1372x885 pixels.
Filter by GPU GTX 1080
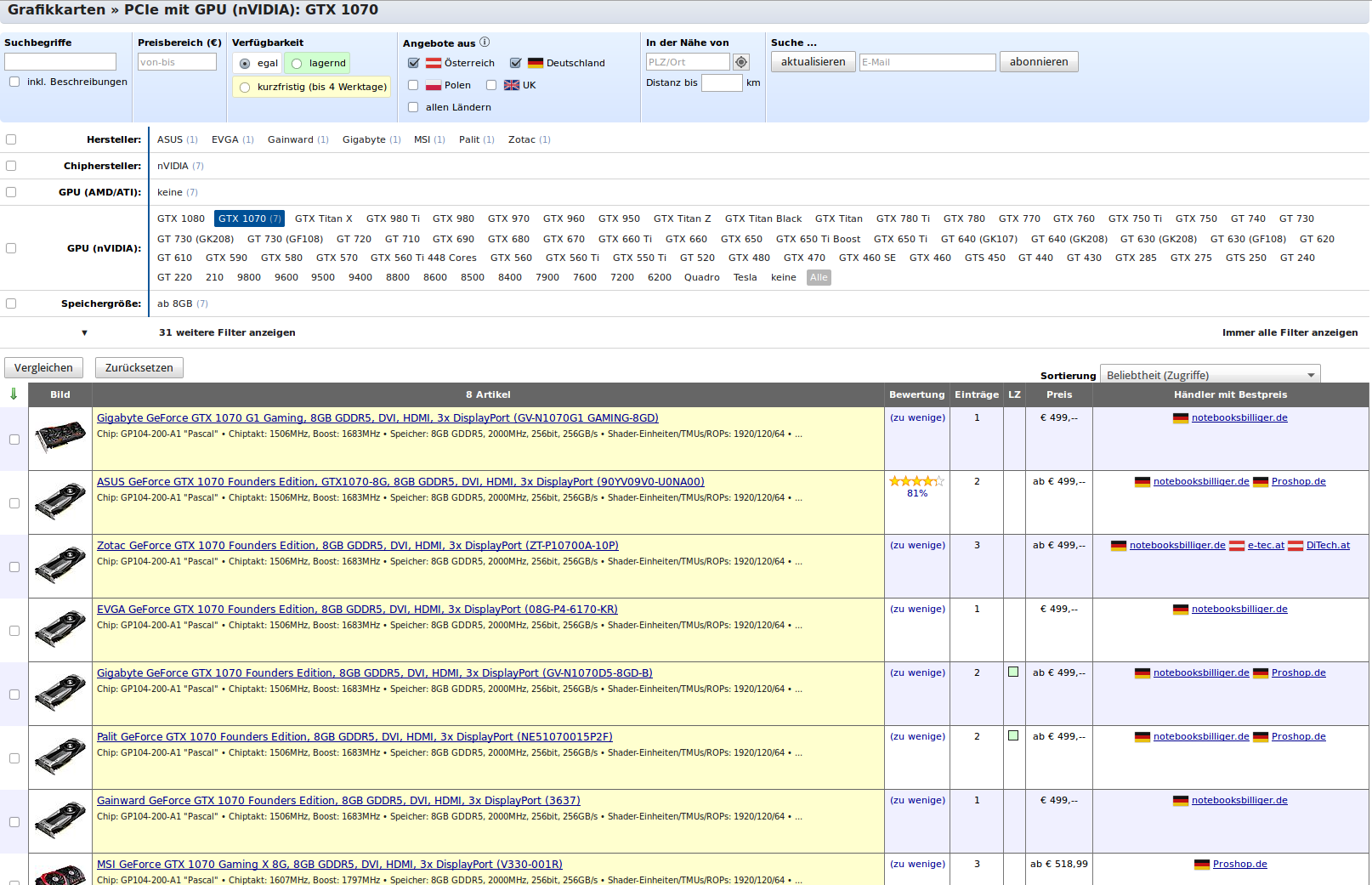click(181, 218)
